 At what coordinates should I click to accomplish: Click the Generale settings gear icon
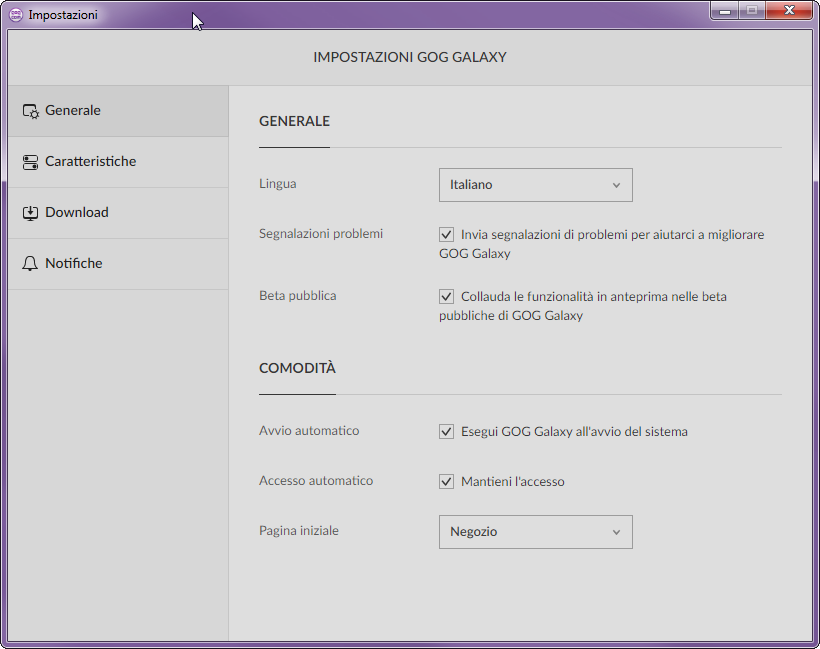tap(30, 111)
